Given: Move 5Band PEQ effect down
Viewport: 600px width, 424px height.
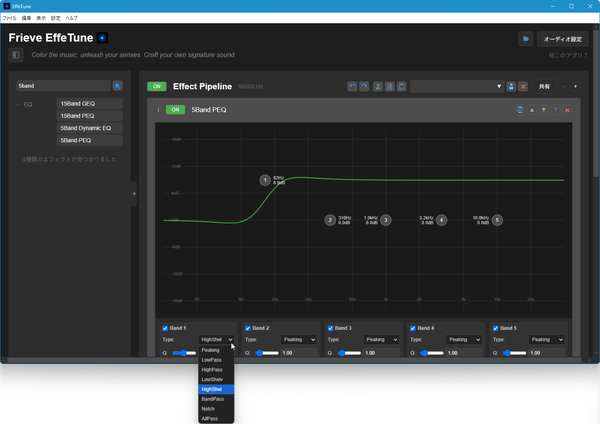Looking at the screenshot, I should 544,110.
